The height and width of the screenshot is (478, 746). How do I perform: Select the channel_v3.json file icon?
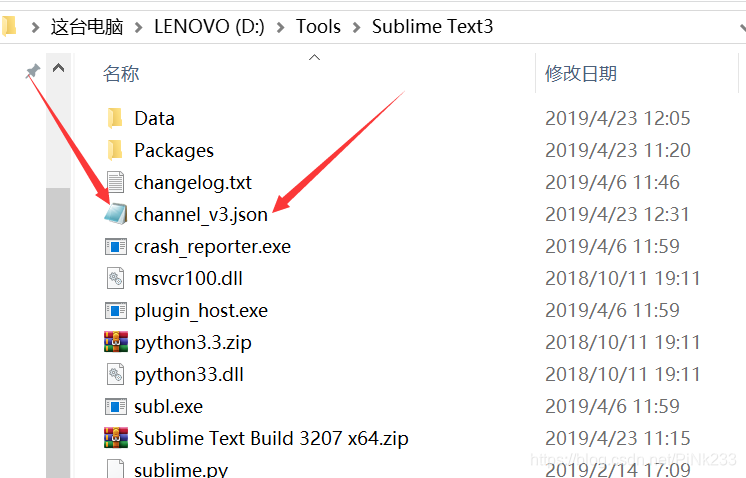tap(116, 214)
